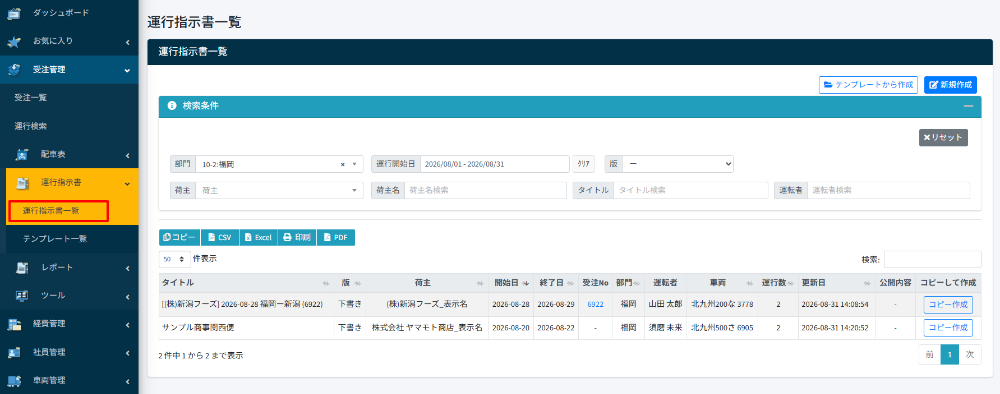1000x394 pixels.
Task: Click the ツール sidebar icon
Action: click(x=22, y=296)
